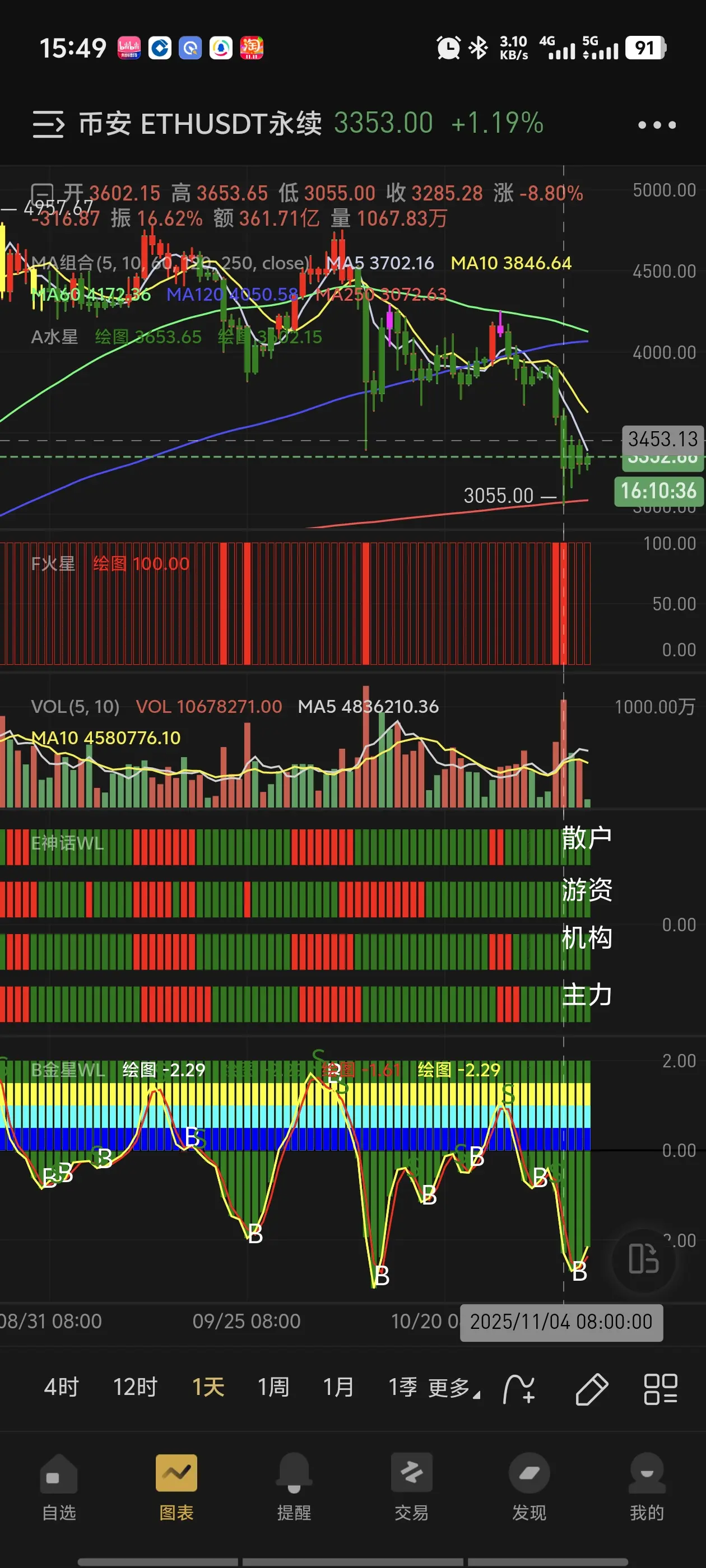Select the 12时 timeframe
This screenshot has width=706, height=1568.
point(135,1387)
